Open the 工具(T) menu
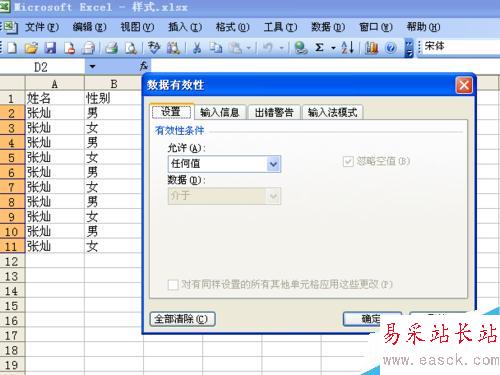Screen dimensions: 500x375 click(x=280, y=27)
